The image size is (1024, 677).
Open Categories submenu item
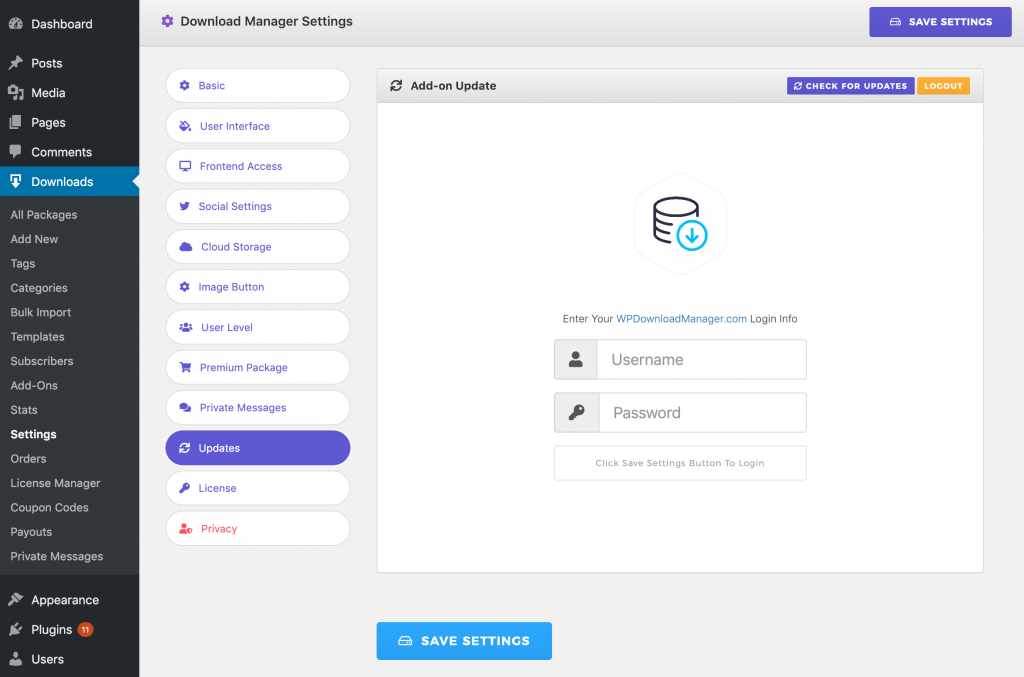[39, 287]
